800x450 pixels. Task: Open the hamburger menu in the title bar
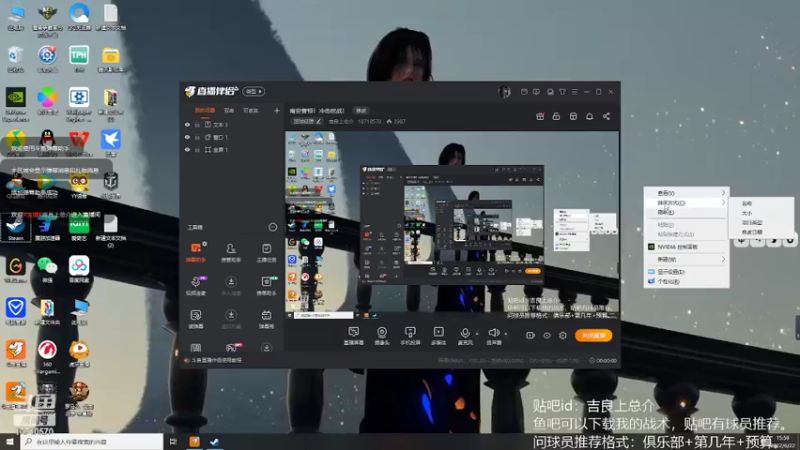click(x=574, y=92)
